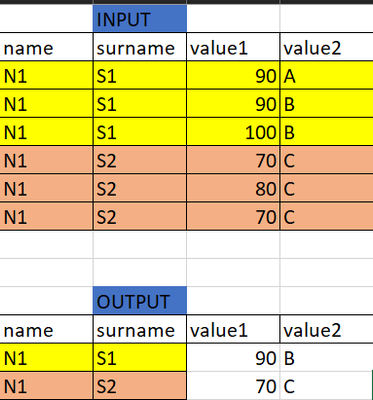Image resolution: width=373 pixels, height=400 pixels.
Task: Click the input table value1 header cell
Action: [233, 47]
